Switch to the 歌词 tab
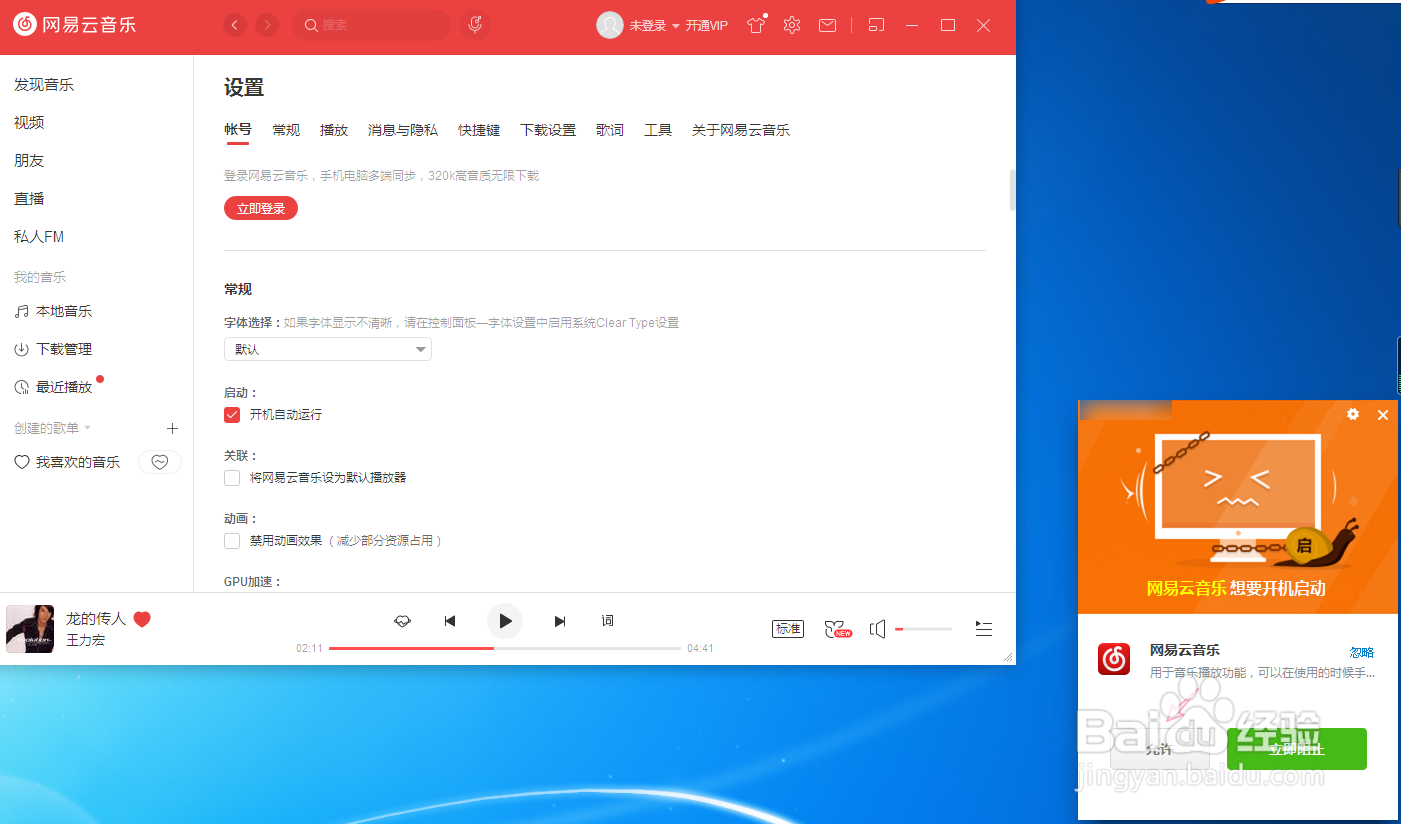 [x=610, y=130]
